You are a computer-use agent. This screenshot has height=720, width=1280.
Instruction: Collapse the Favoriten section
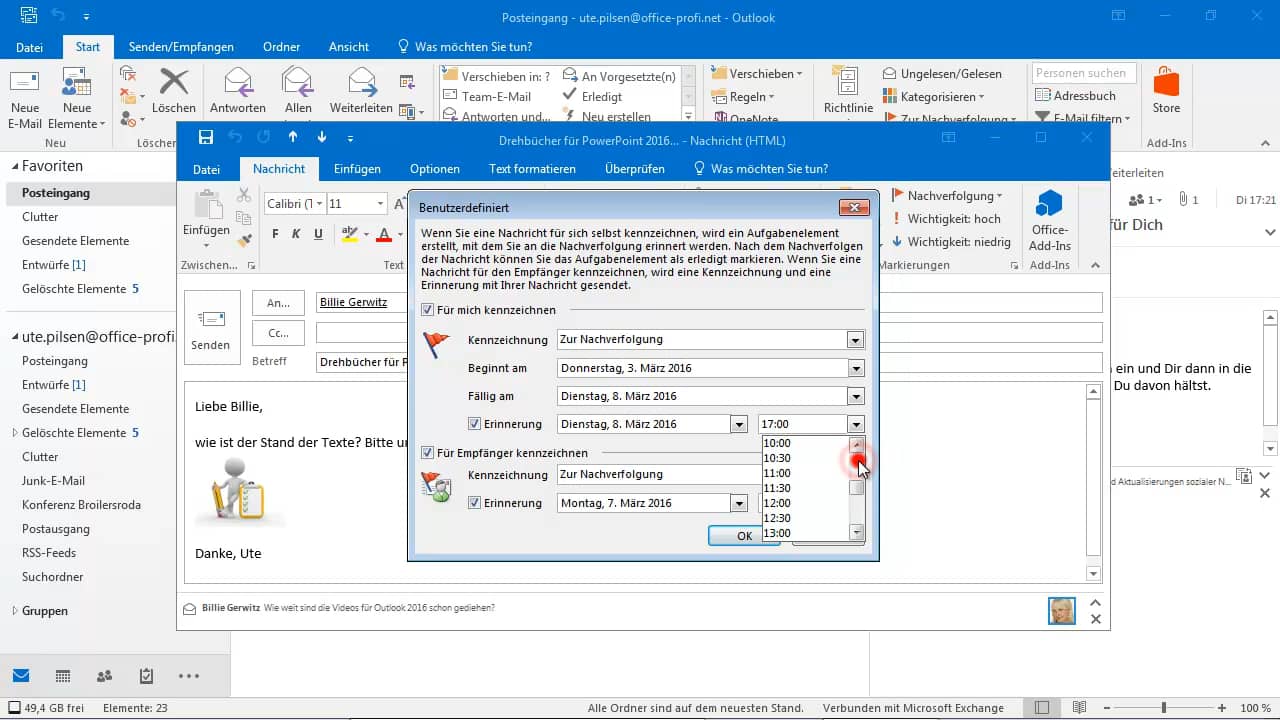pos(14,166)
